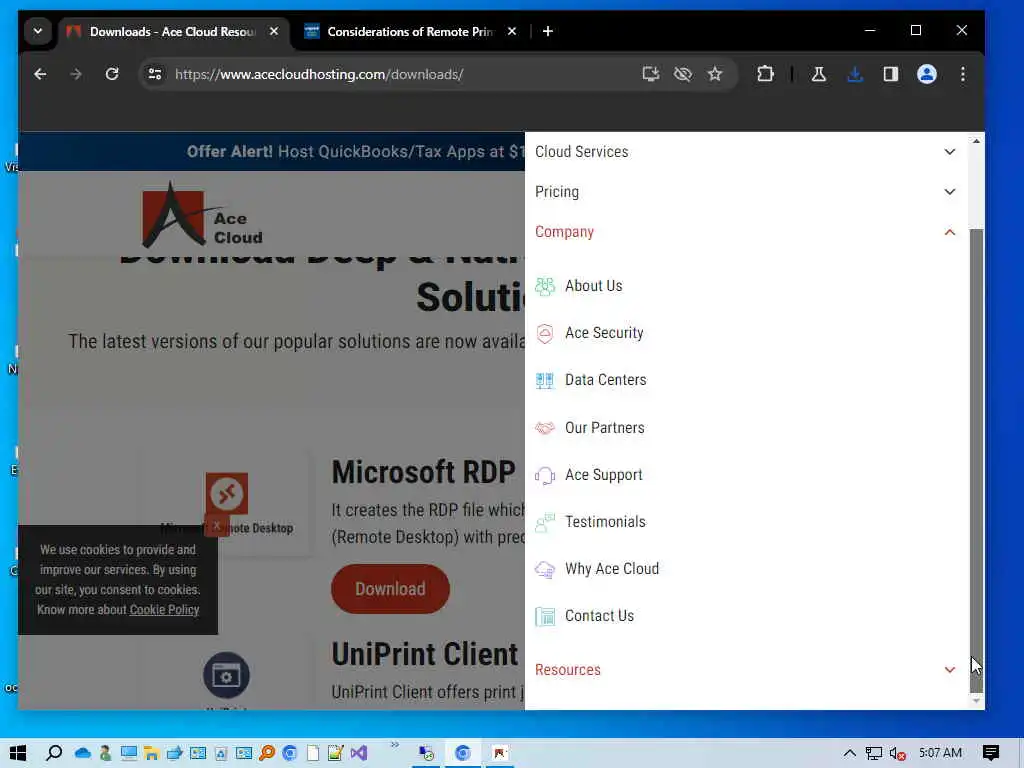Select Resources menu heading
This screenshot has width=1024, height=768.
[x=568, y=669]
